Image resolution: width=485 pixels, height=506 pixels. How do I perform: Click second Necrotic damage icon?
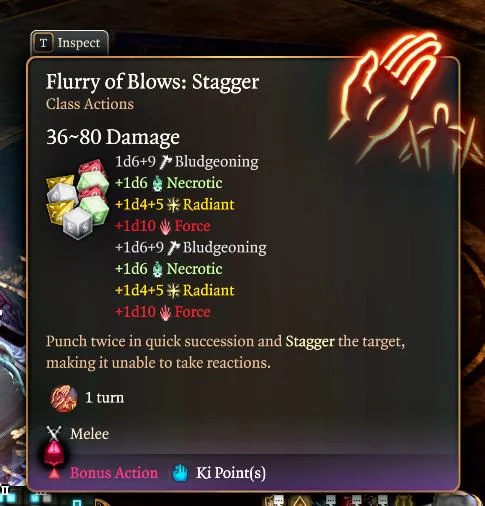click(x=157, y=269)
